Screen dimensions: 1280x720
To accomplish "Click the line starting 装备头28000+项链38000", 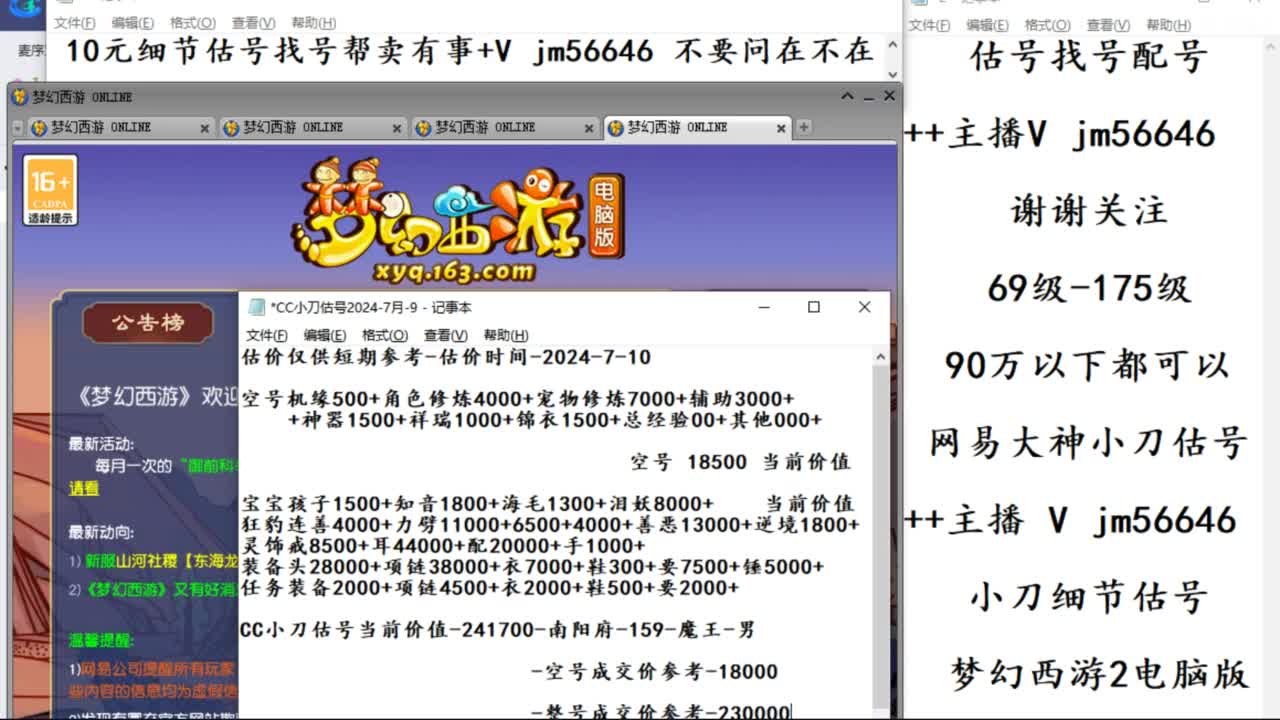I will [x=533, y=566].
